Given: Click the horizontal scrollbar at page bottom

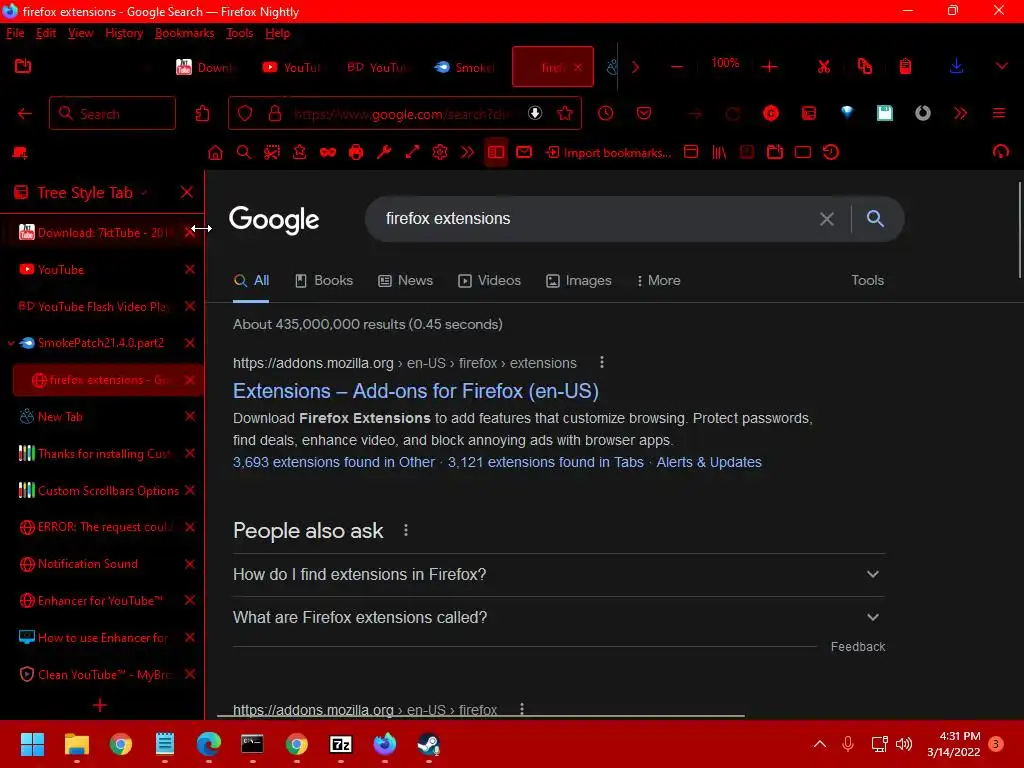Looking at the screenshot, I should click(x=480, y=716).
